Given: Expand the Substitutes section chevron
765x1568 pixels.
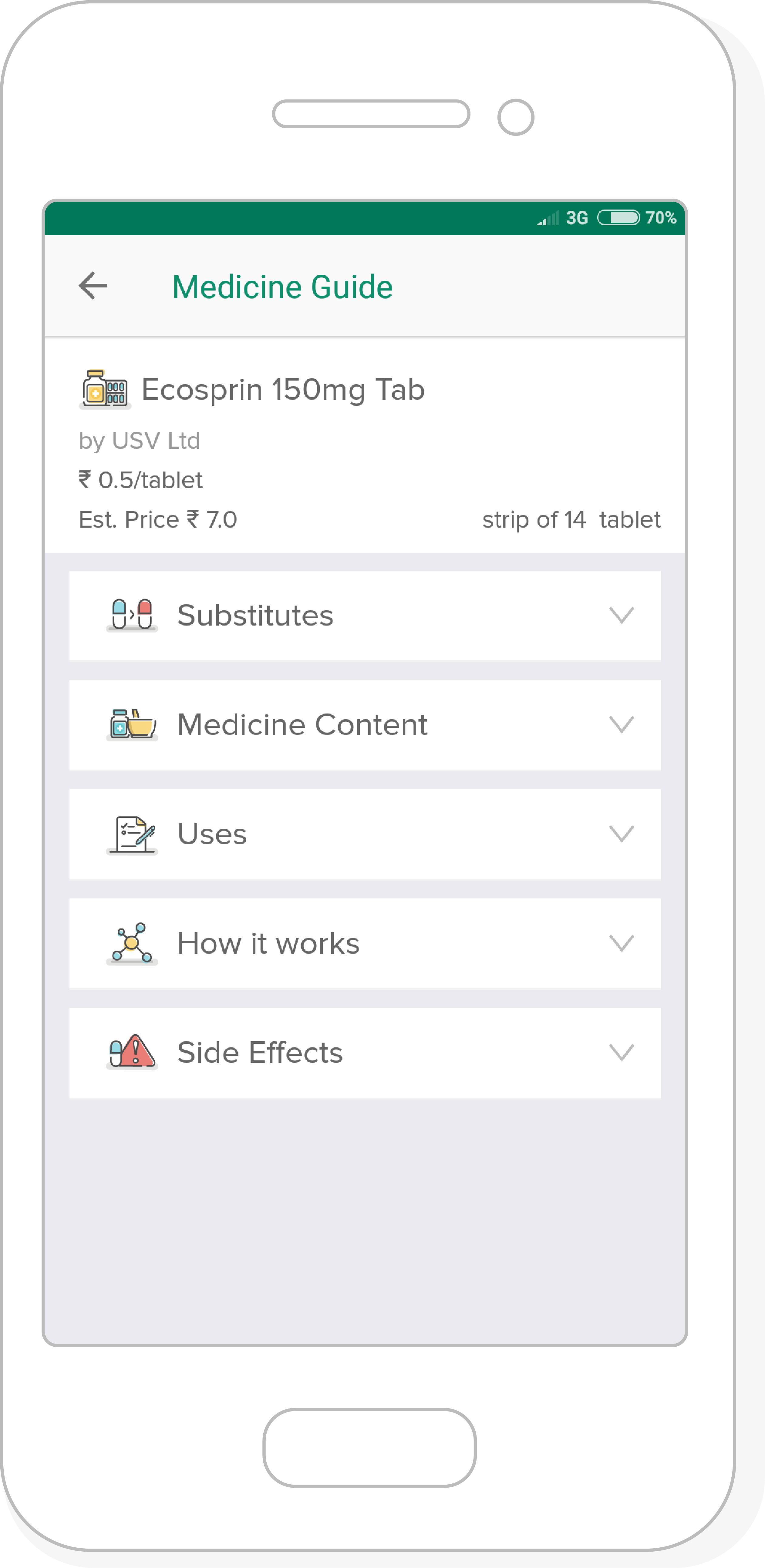Looking at the screenshot, I should (x=621, y=615).
